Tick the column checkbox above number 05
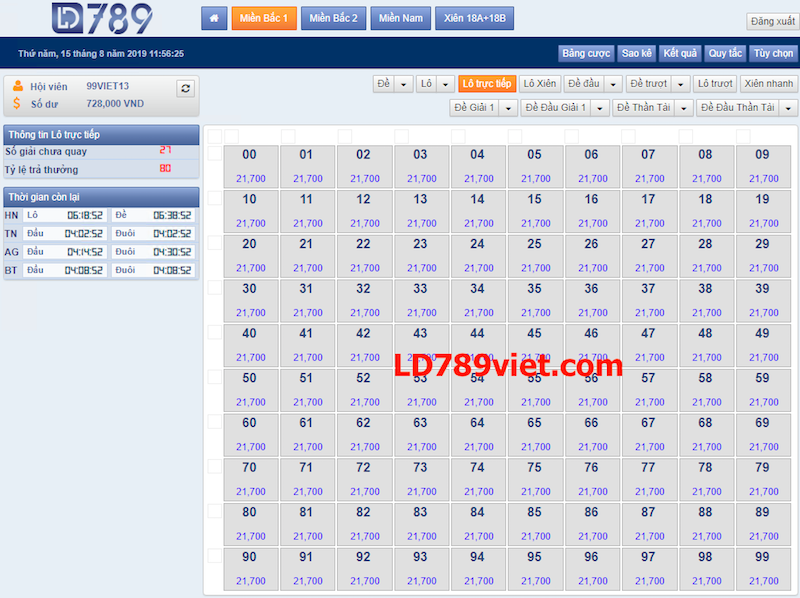Screen dimensions: 800x598 tap(515, 136)
